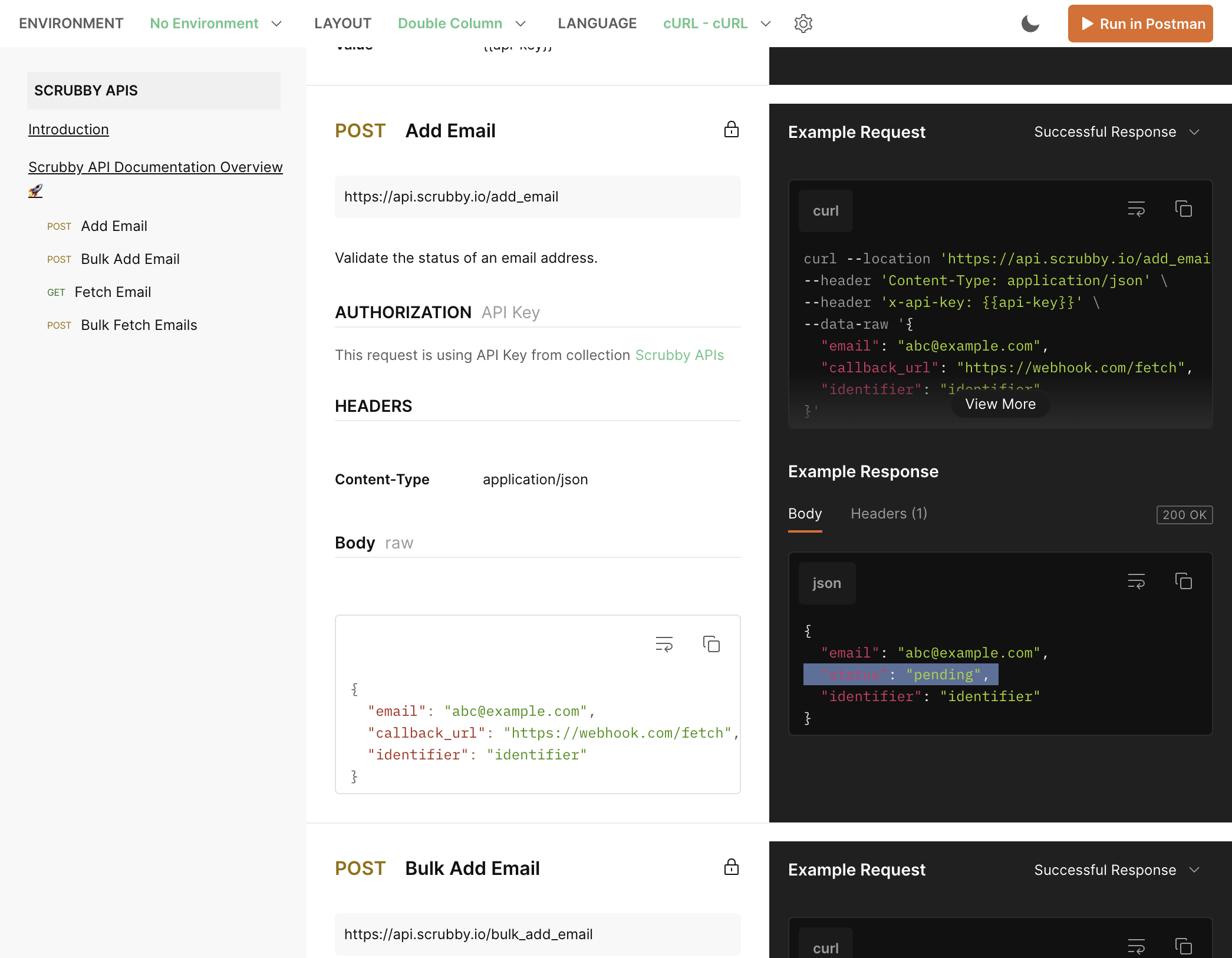Click the 200 OK status badge
This screenshot has height=958, width=1232.
click(1184, 515)
